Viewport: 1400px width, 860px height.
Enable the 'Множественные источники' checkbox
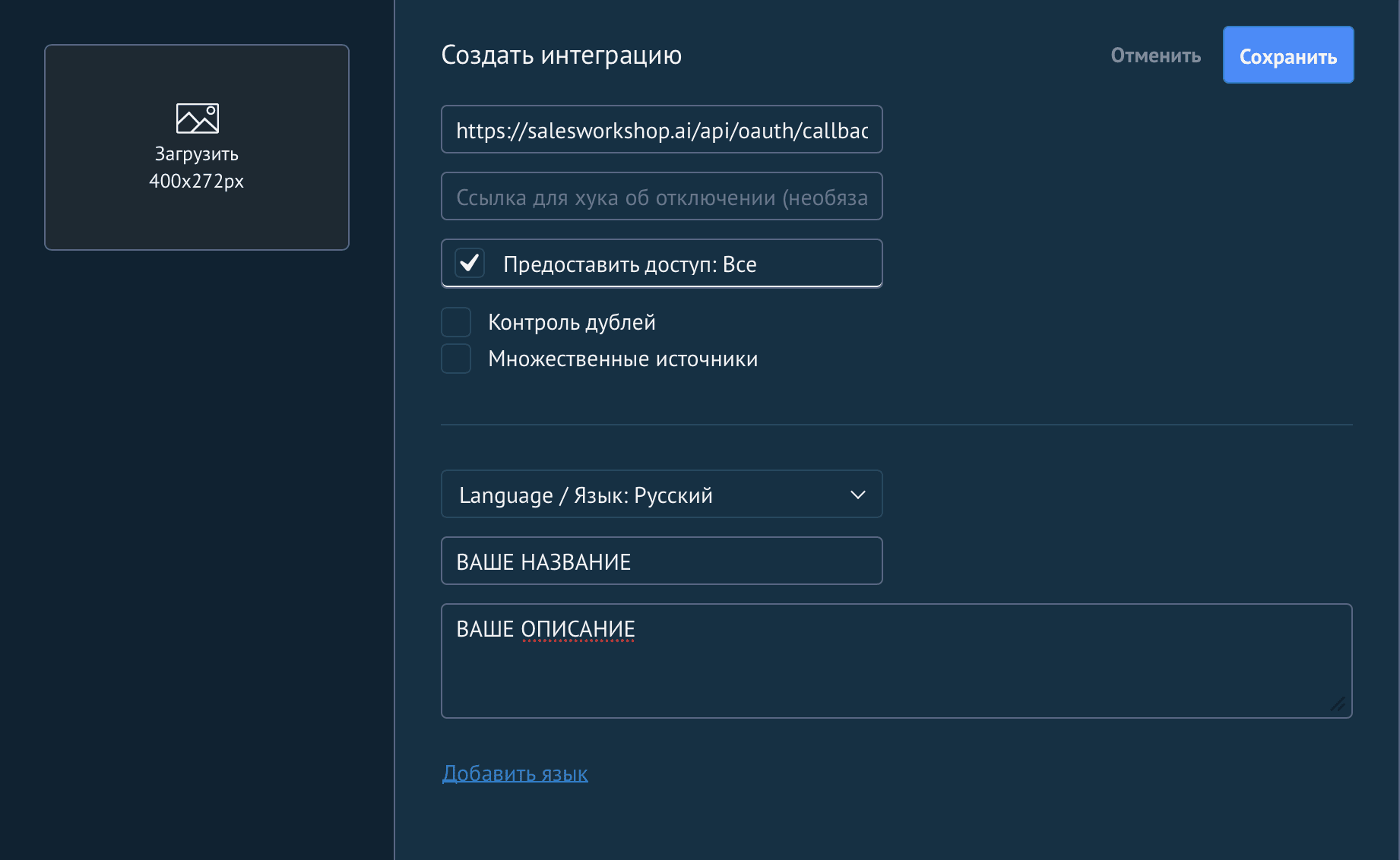pos(456,359)
